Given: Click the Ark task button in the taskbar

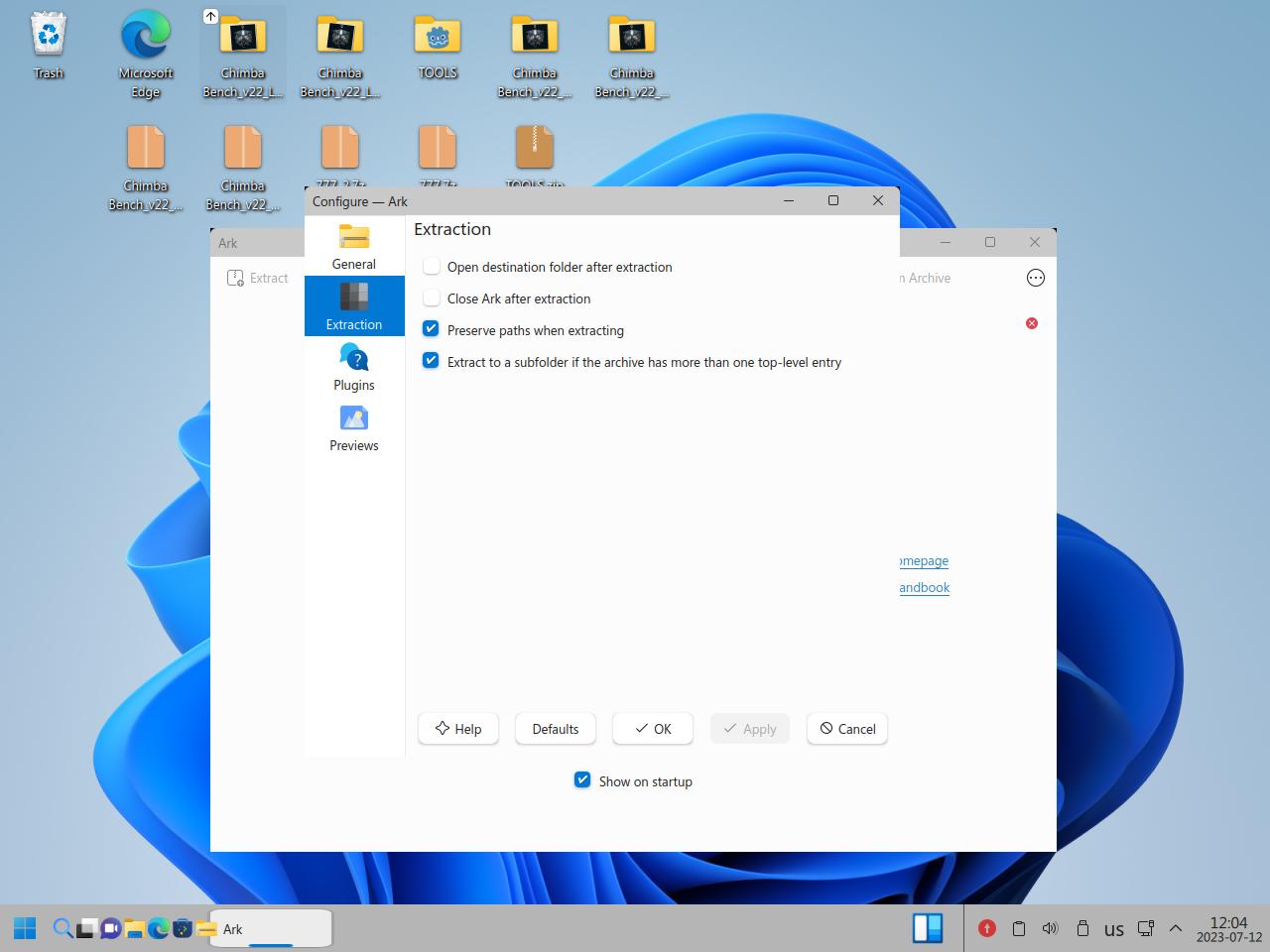Looking at the screenshot, I should click(x=270, y=929).
